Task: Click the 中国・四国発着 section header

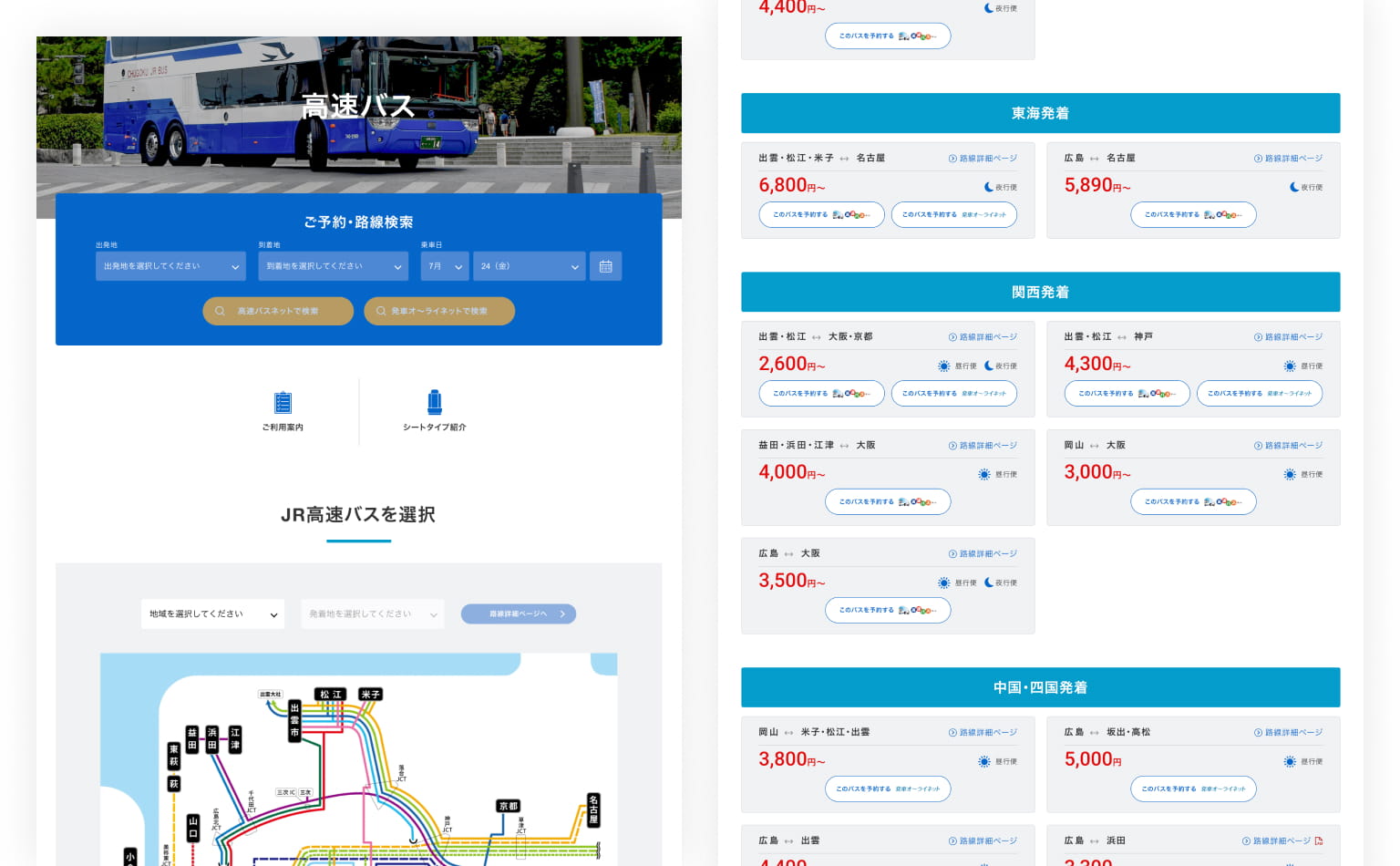Action: click(1040, 687)
